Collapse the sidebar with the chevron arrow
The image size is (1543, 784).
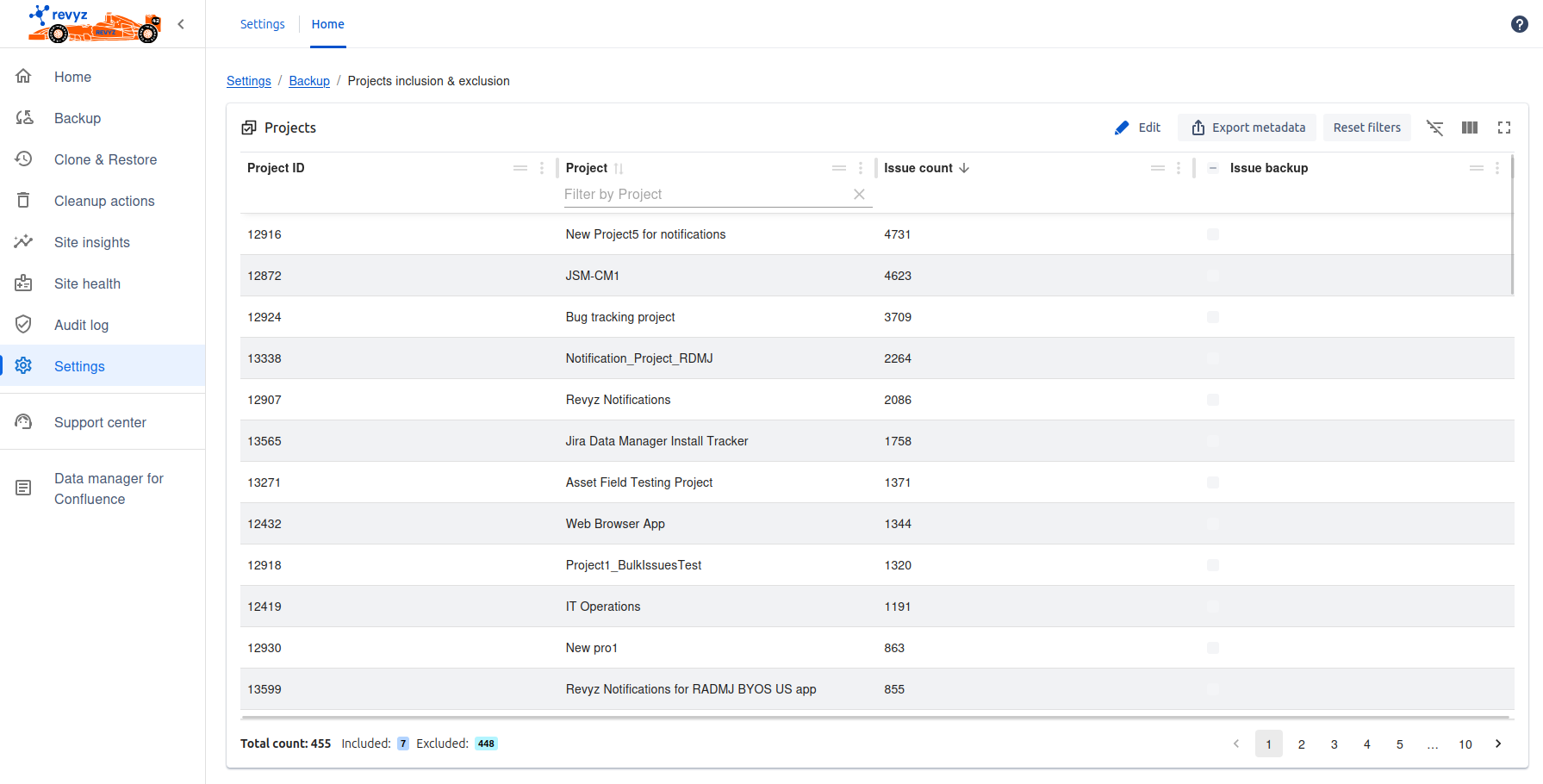tap(181, 24)
